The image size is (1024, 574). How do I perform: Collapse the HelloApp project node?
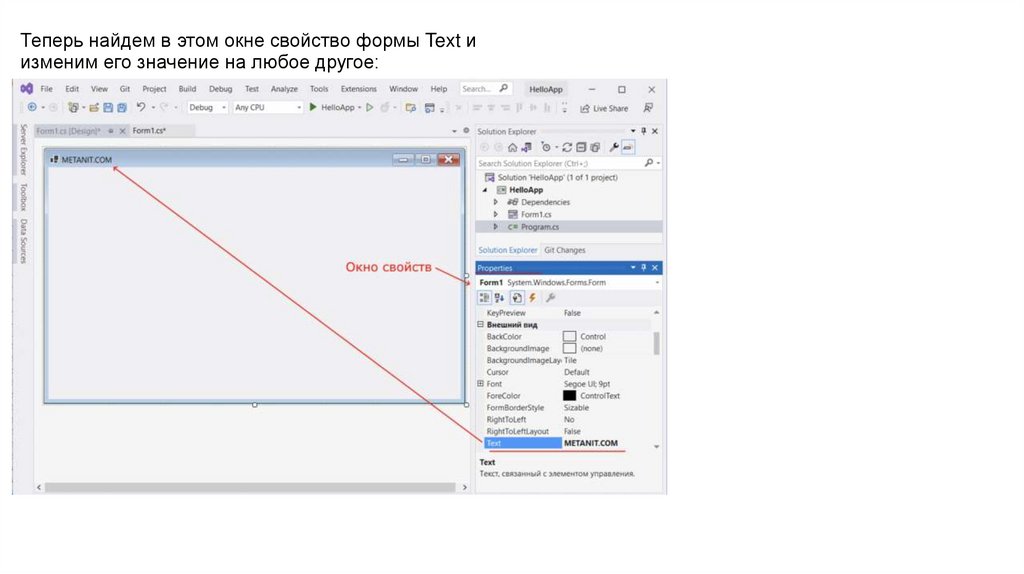coord(485,190)
